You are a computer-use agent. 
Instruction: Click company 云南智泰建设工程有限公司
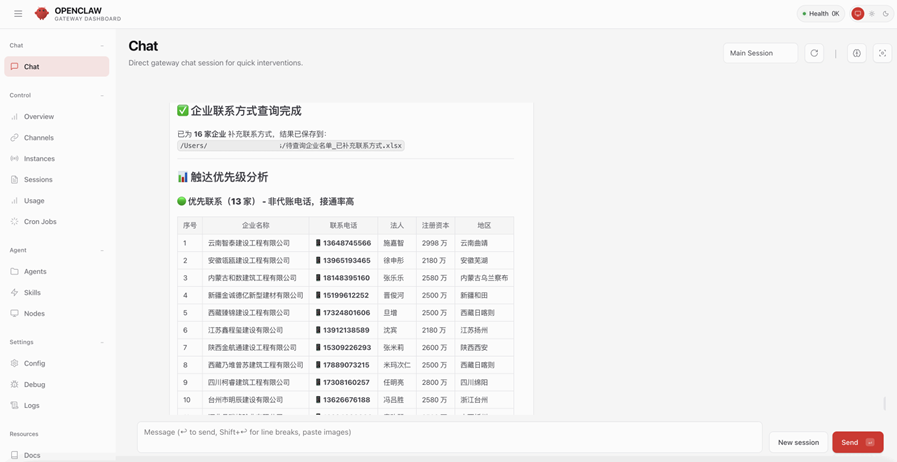coord(249,243)
